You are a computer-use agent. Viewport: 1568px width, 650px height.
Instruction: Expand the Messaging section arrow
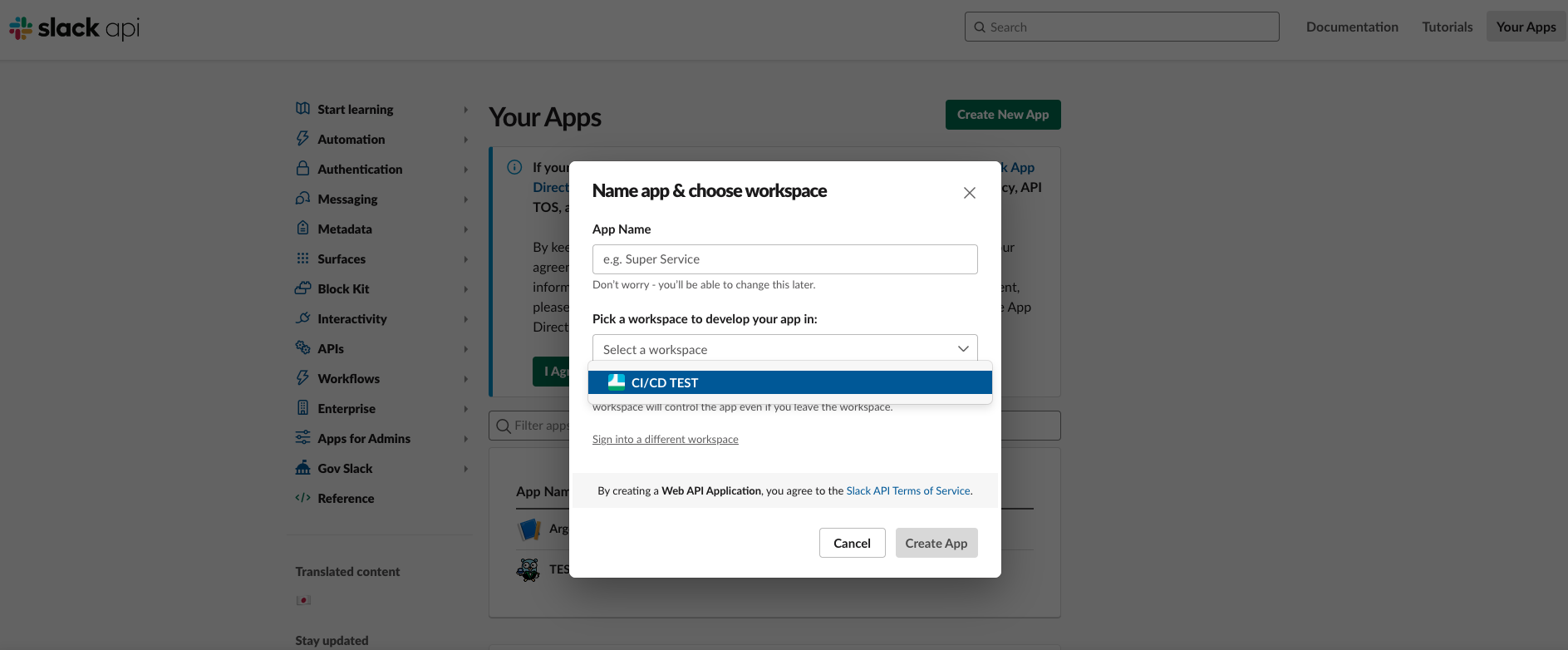tap(465, 199)
